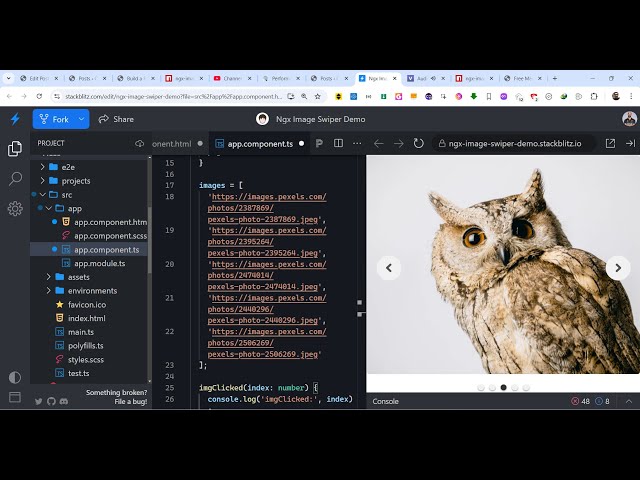Image resolution: width=640 pixels, height=480 pixels.
Task: Open styles.scss in the file tree
Action: pyautogui.click(x=85, y=359)
